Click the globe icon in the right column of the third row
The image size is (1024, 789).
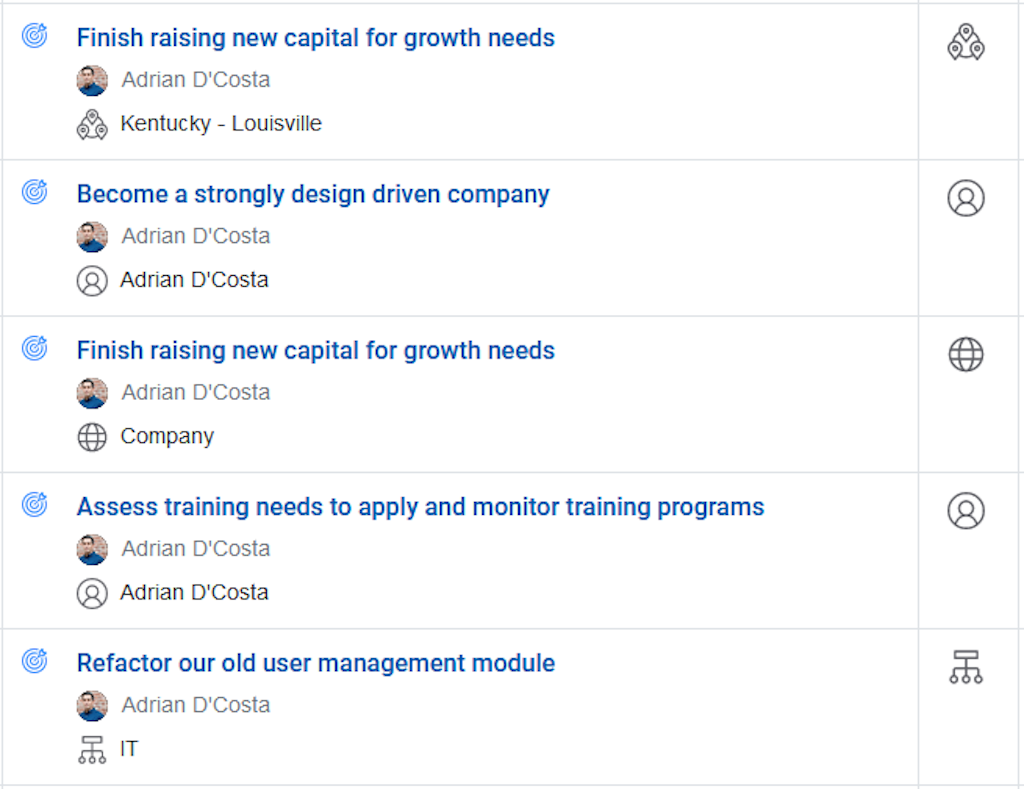pos(965,353)
